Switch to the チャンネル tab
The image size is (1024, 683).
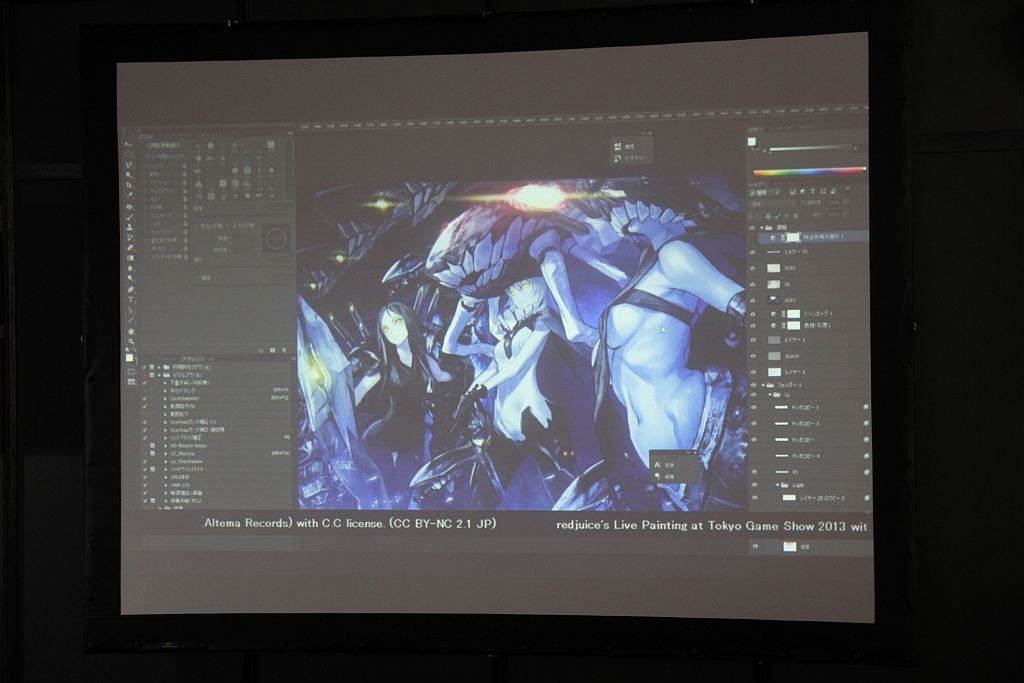pyautogui.click(x=785, y=184)
